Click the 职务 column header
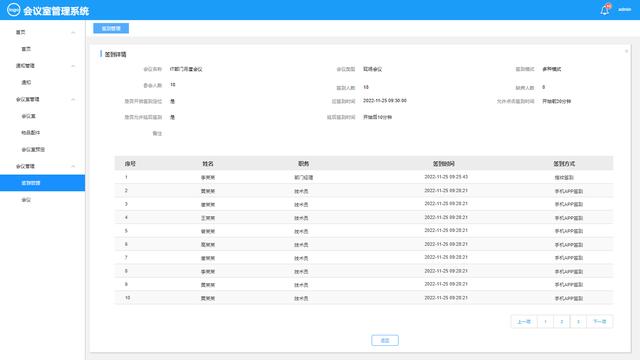 303,164
